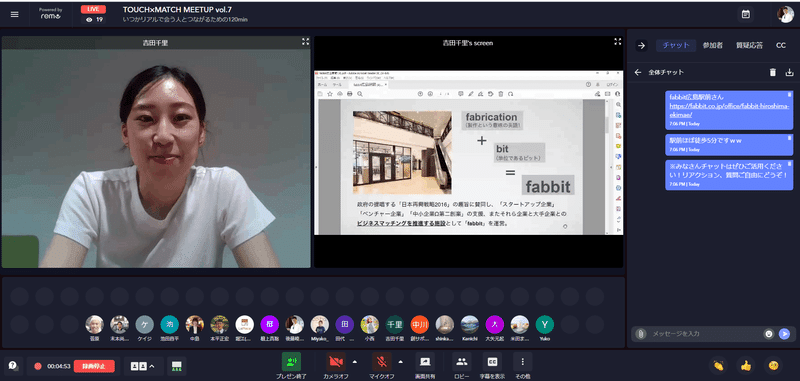Toggle the microphone off button
This screenshot has width=800, height=381.
coord(381,362)
